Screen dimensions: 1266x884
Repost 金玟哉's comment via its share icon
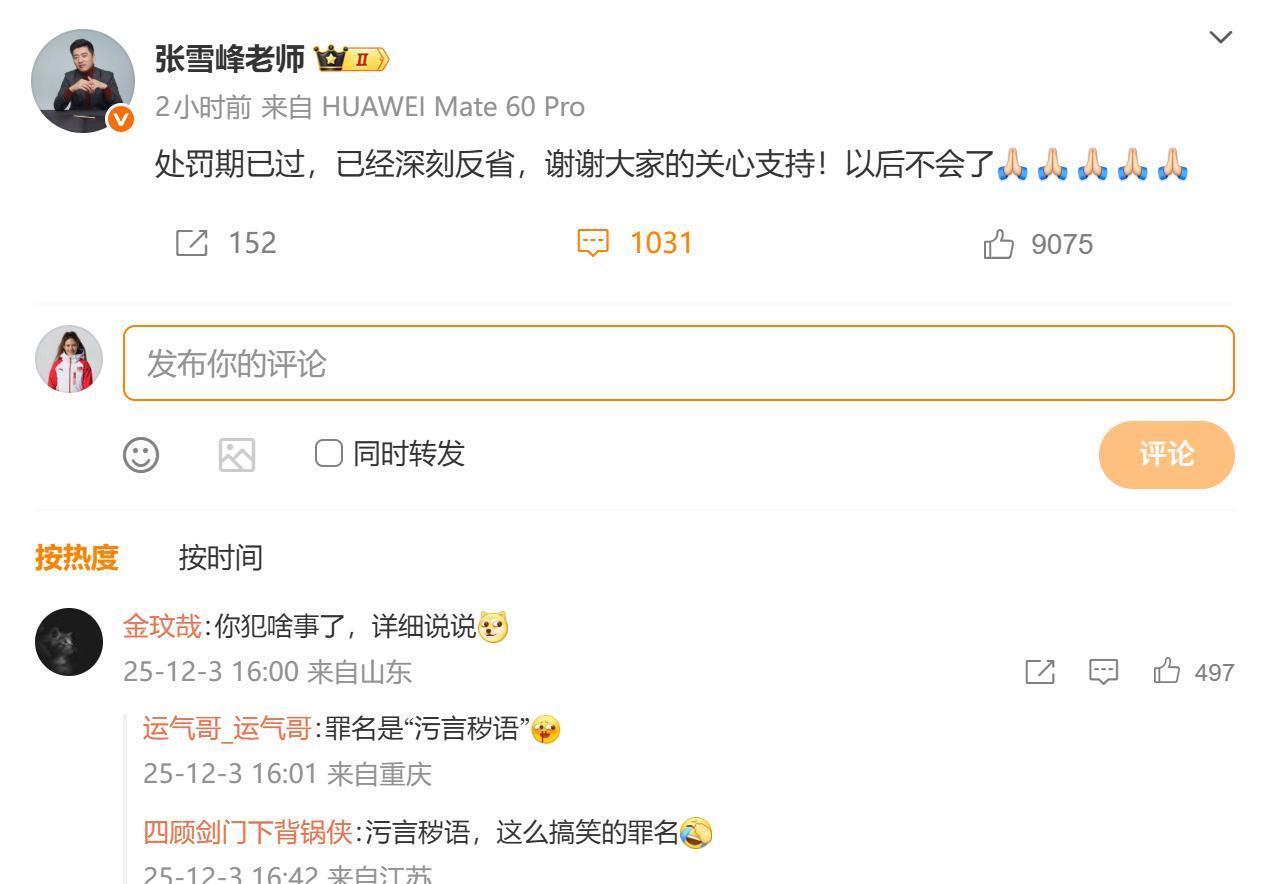[x=1040, y=672]
